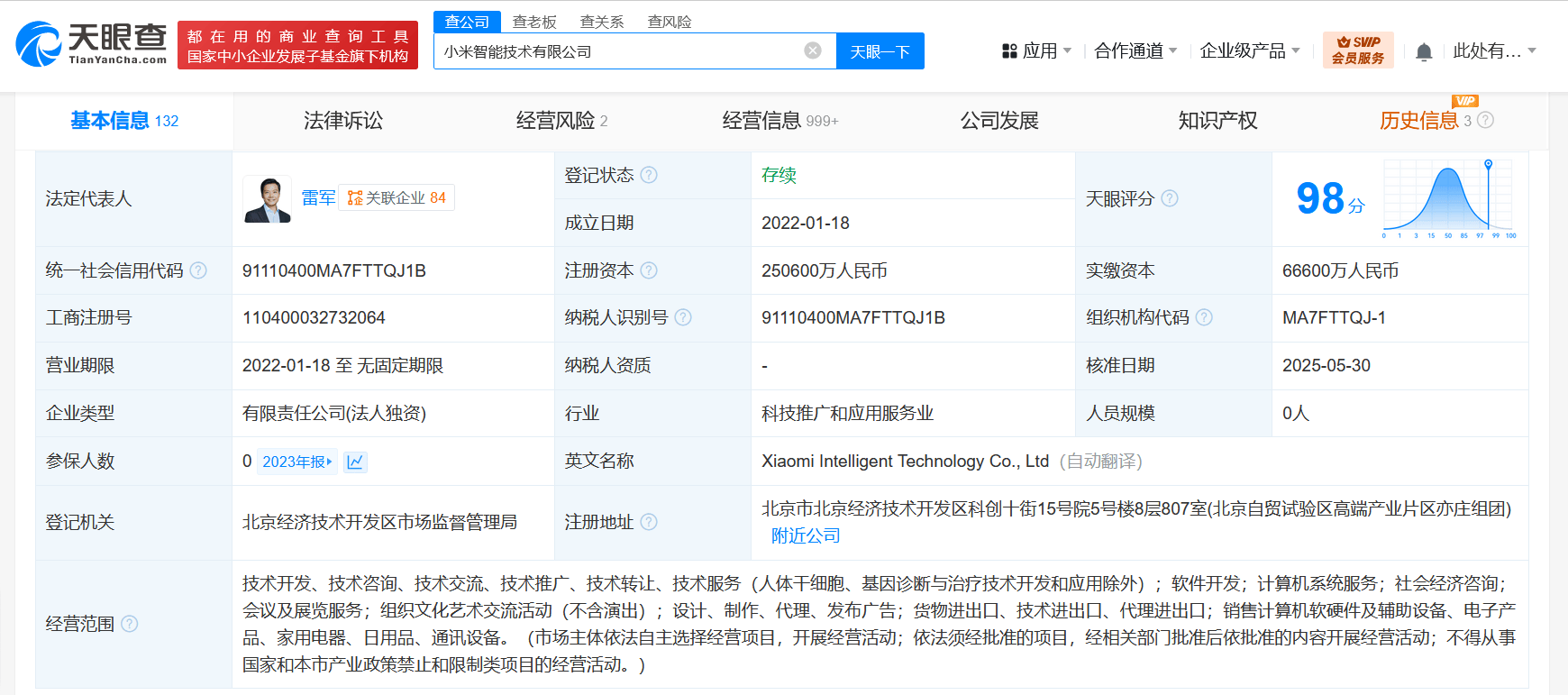Click the score distribution curve chart
This screenshot has width=1568, height=695.
[x=1449, y=199]
